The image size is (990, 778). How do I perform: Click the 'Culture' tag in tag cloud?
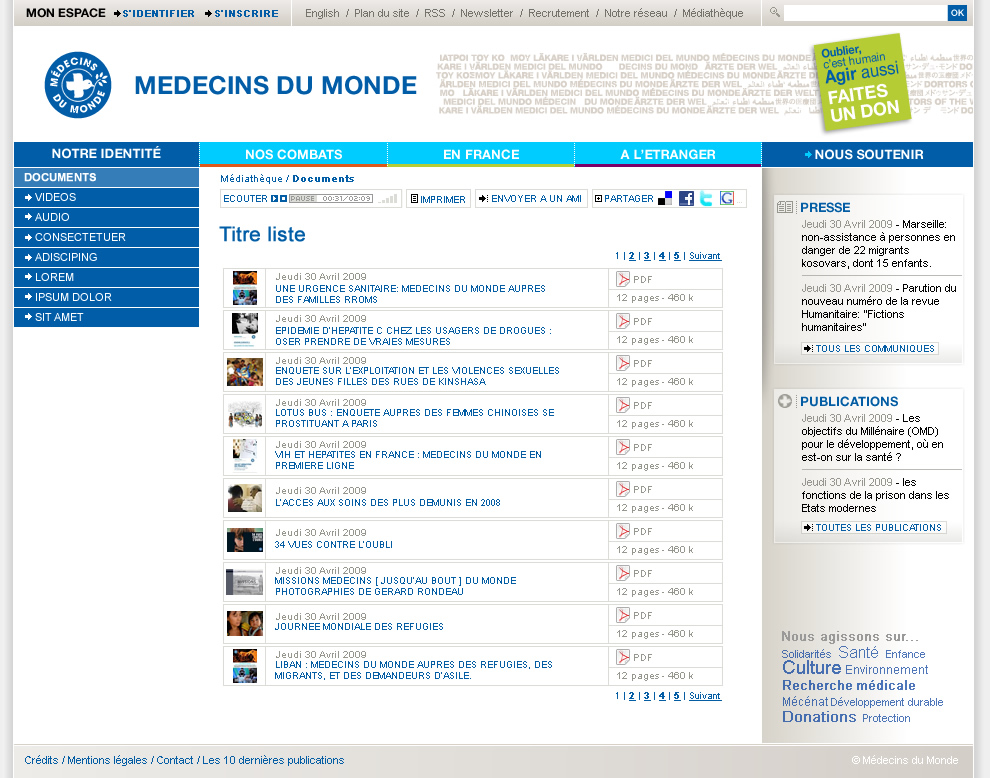(x=811, y=668)
